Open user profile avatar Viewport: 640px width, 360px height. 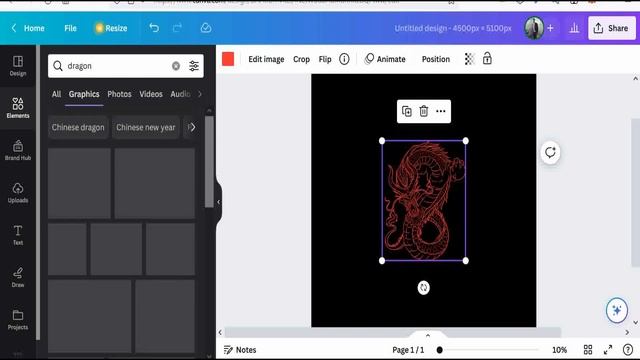tap(534, 28)
